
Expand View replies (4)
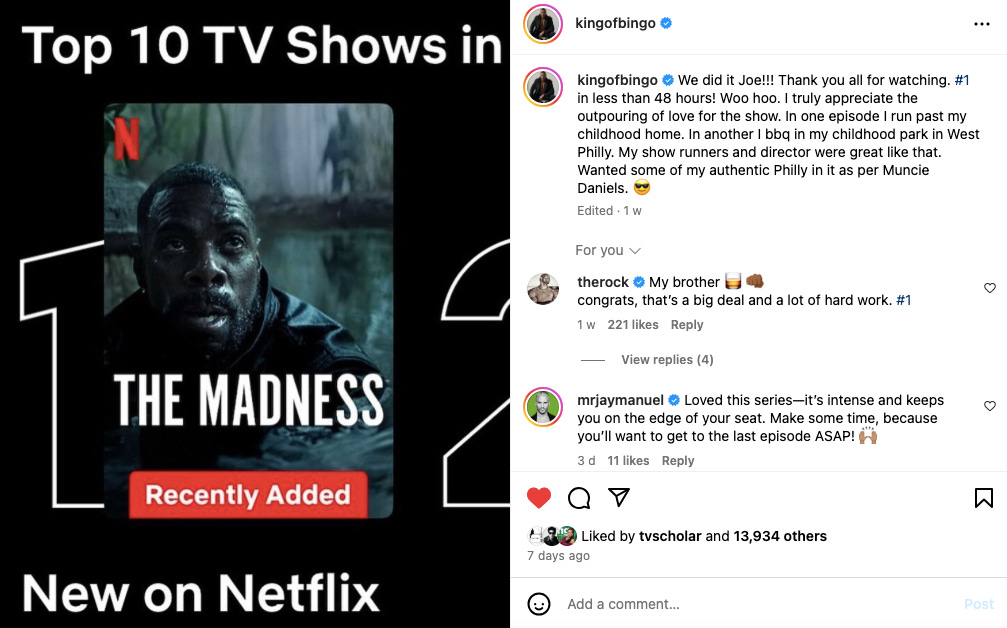point(667,360)
